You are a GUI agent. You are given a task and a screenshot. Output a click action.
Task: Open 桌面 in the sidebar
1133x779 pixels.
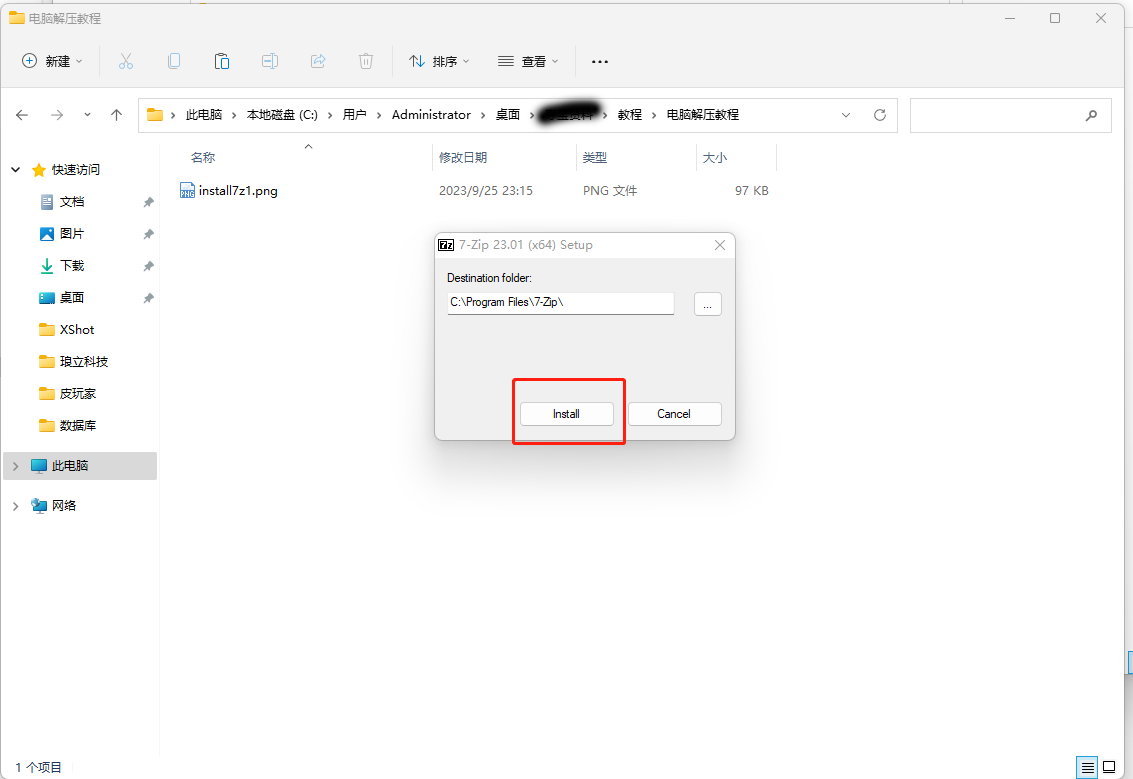click(72, 298)
